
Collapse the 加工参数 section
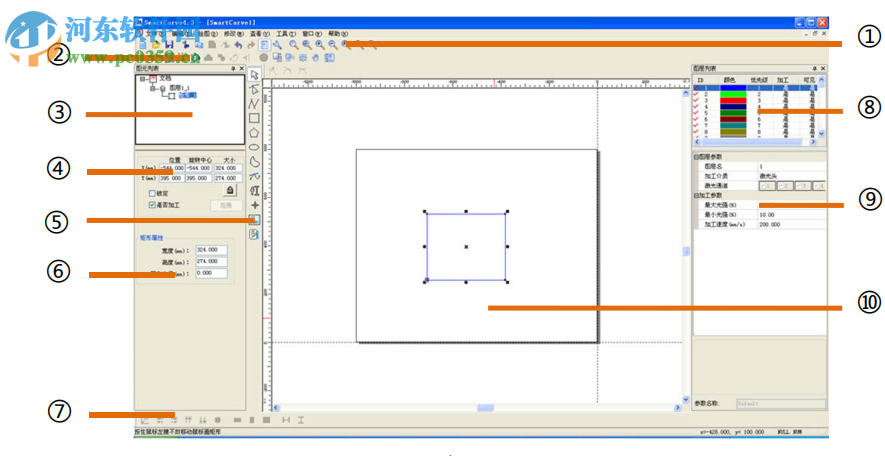coord(696,196)
